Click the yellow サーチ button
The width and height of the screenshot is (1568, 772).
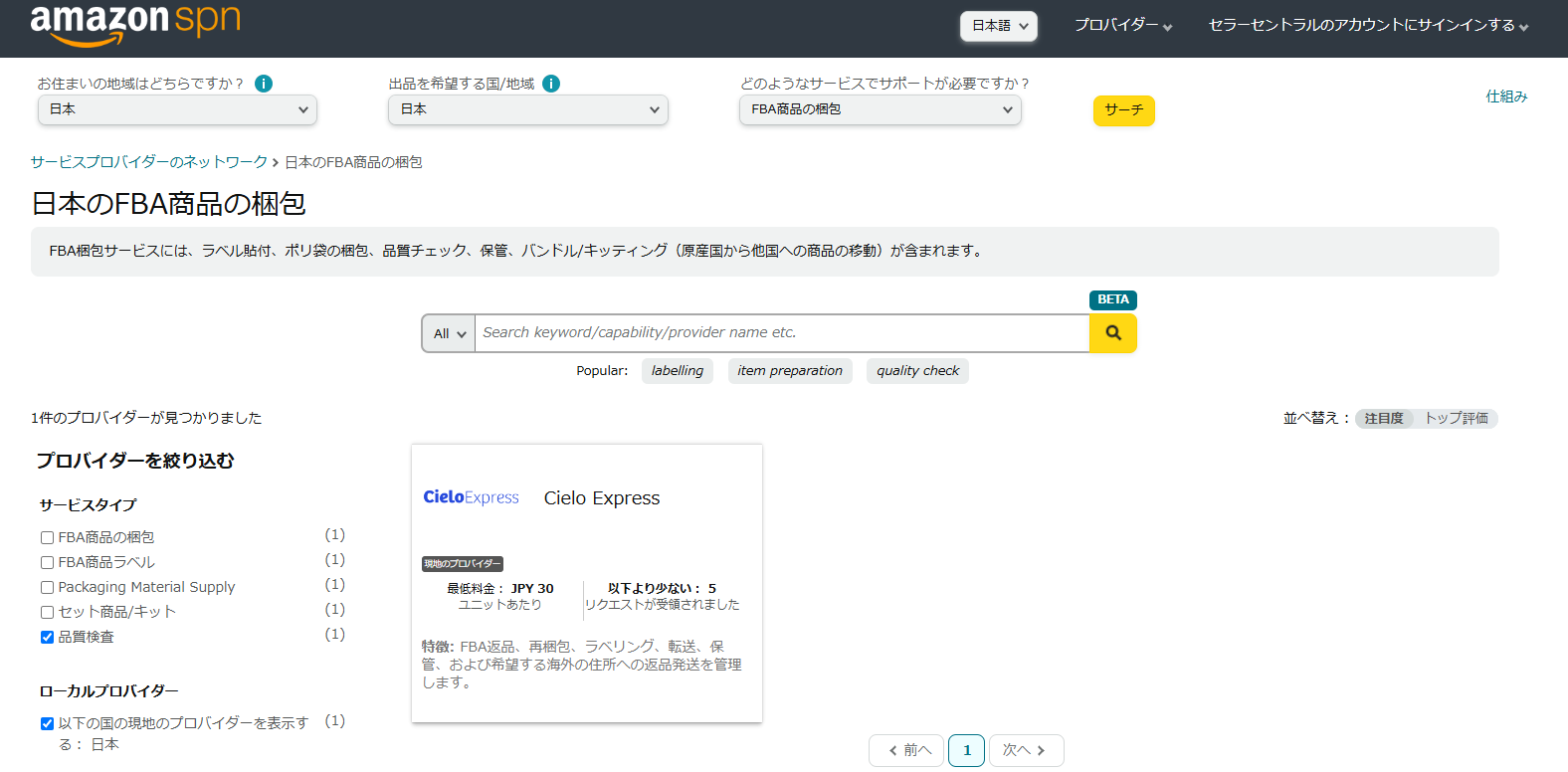pyautogui.click(x=1124, y=110)
